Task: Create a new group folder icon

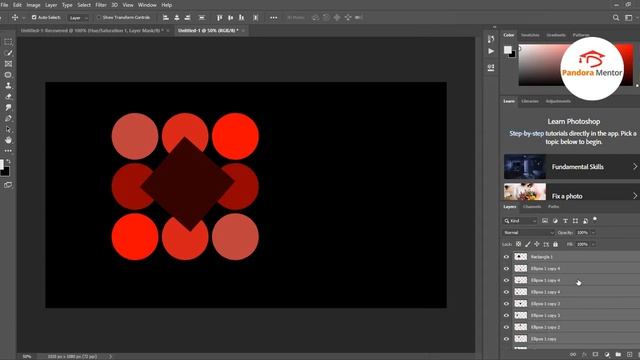Action: tap(618, 355)
